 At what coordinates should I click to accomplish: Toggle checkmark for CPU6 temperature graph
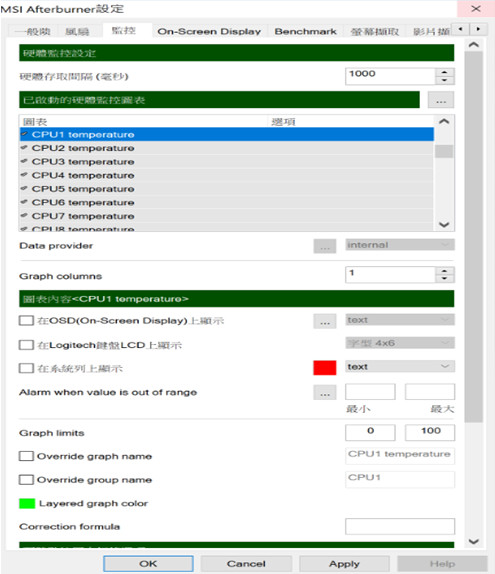point(24,202)
